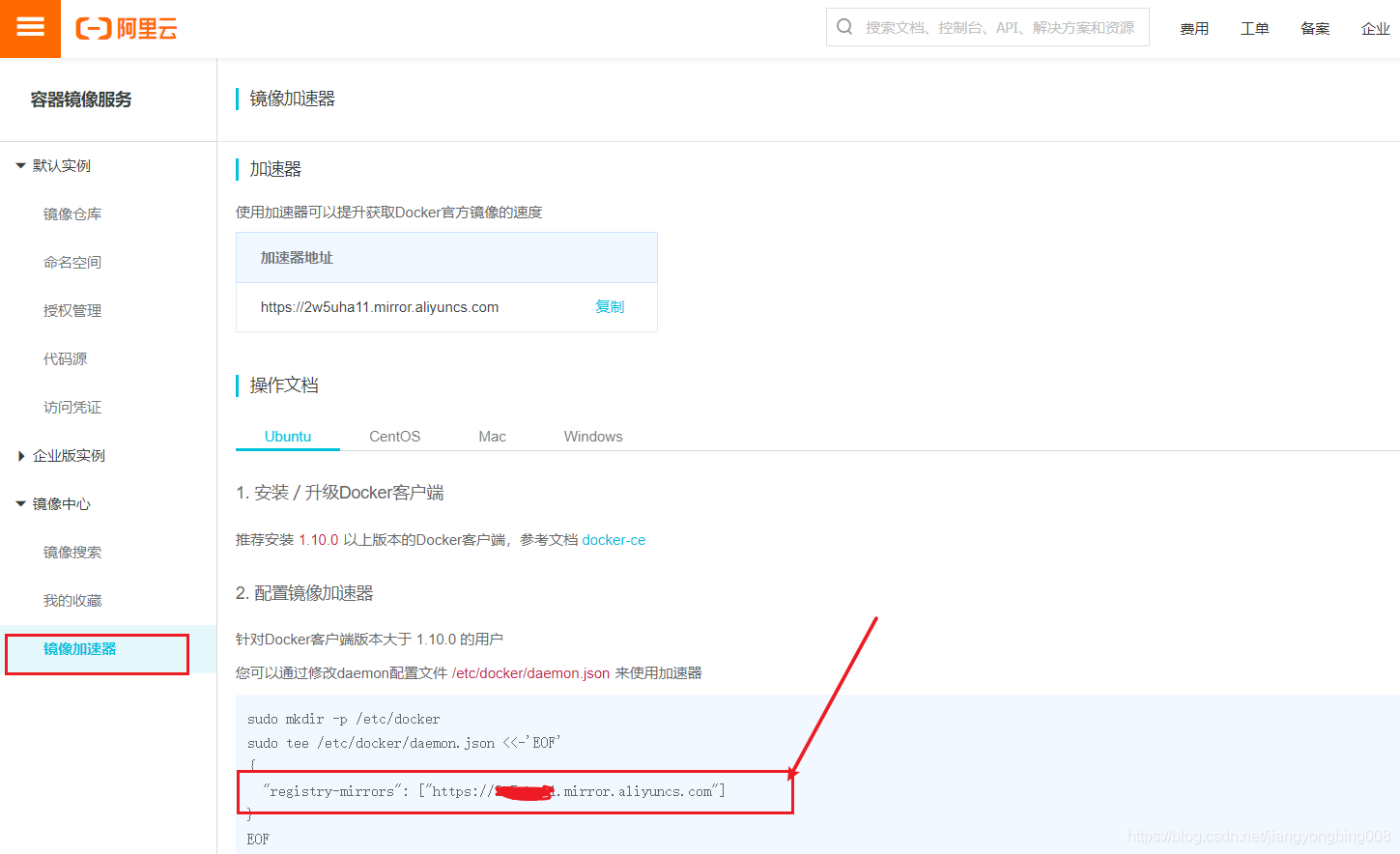1400x854 pixels.
Task: Expand the 企业版实例 section arrow
Action: click(21, 456)
